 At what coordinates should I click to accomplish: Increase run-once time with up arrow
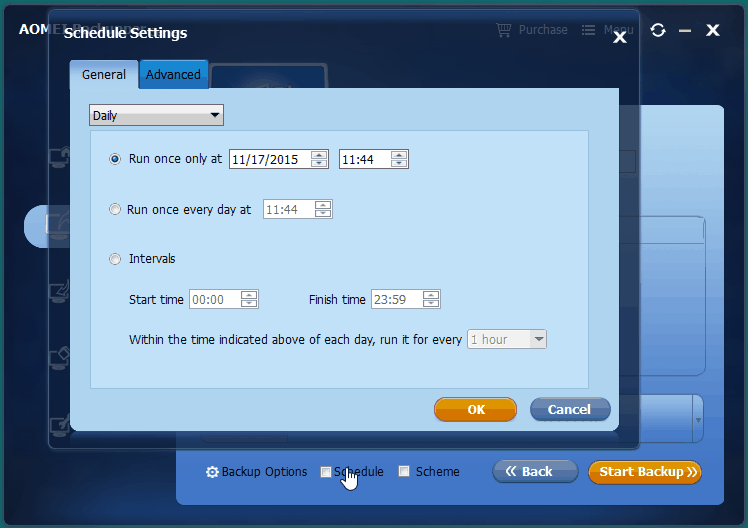(399, 155)
